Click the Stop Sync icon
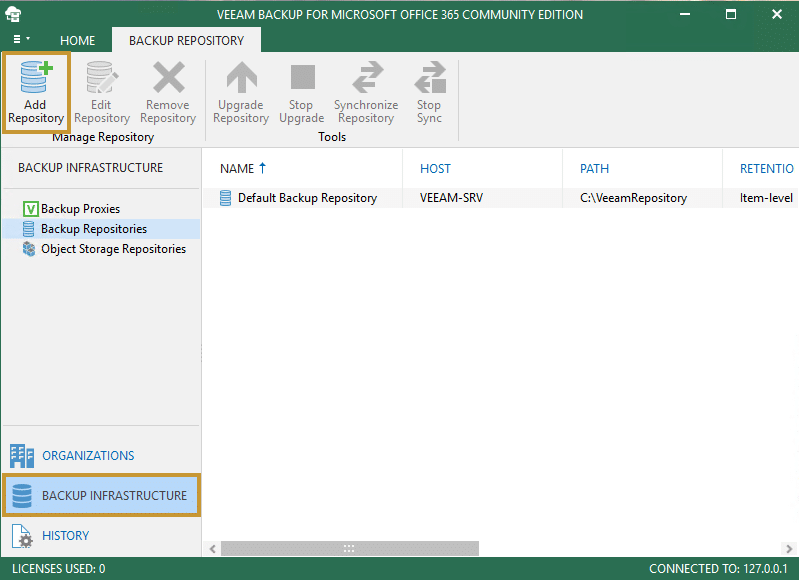This screenshot has height=580, width=799. [429, 78]
